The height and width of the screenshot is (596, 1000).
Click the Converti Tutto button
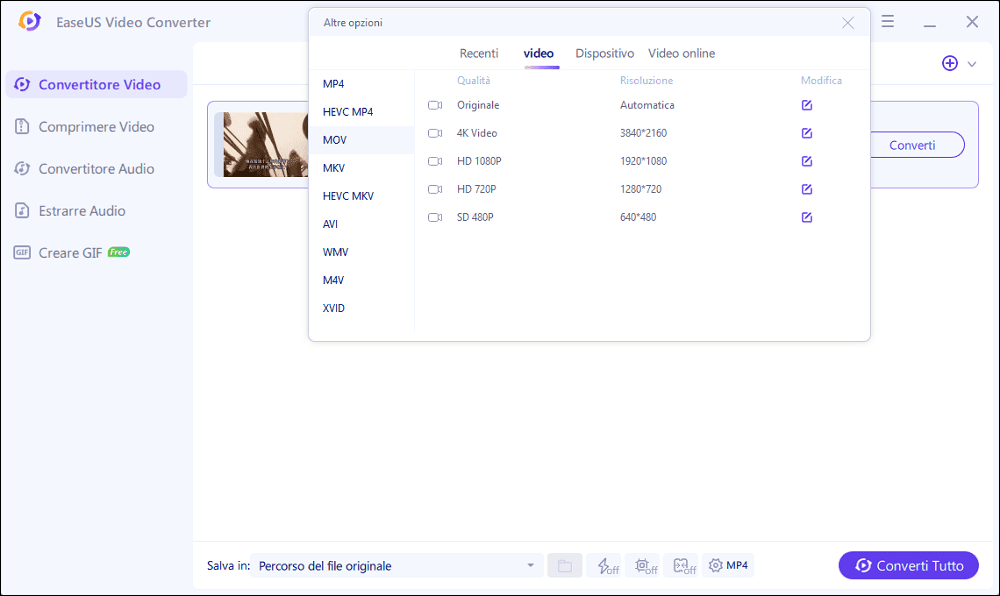(x=908, y=565)
